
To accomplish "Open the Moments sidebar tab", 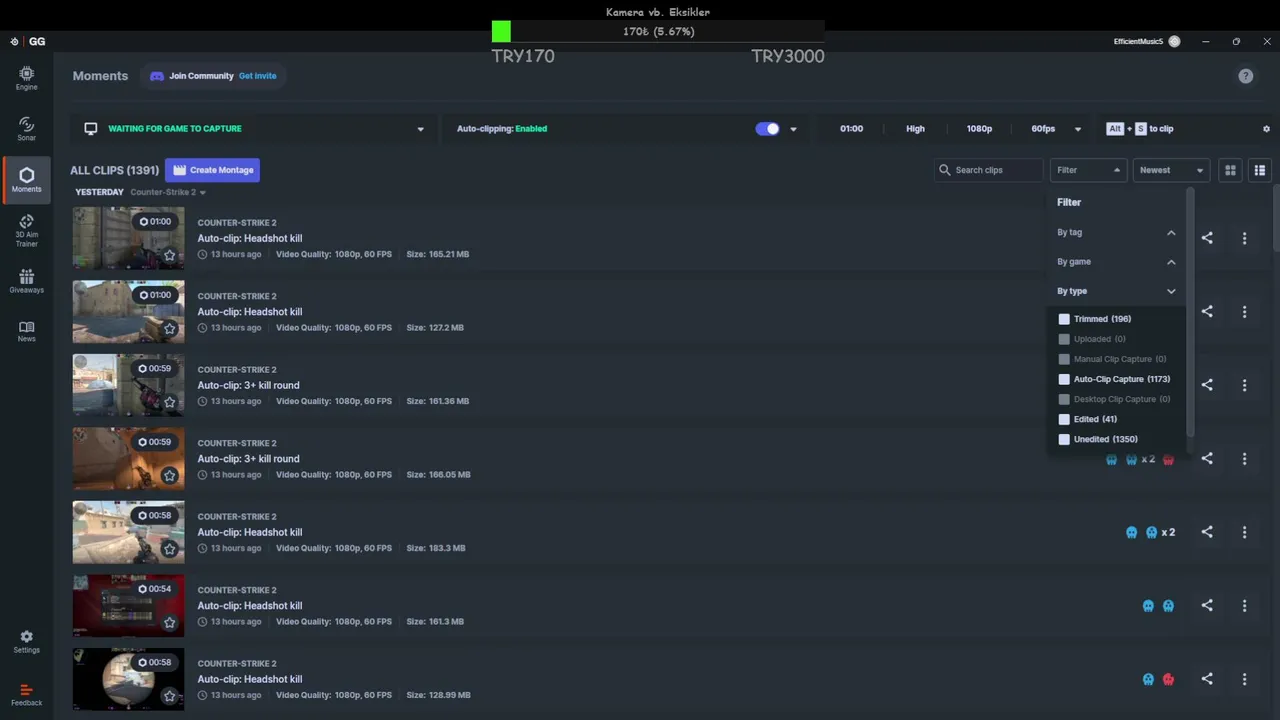I will point(26,180).
